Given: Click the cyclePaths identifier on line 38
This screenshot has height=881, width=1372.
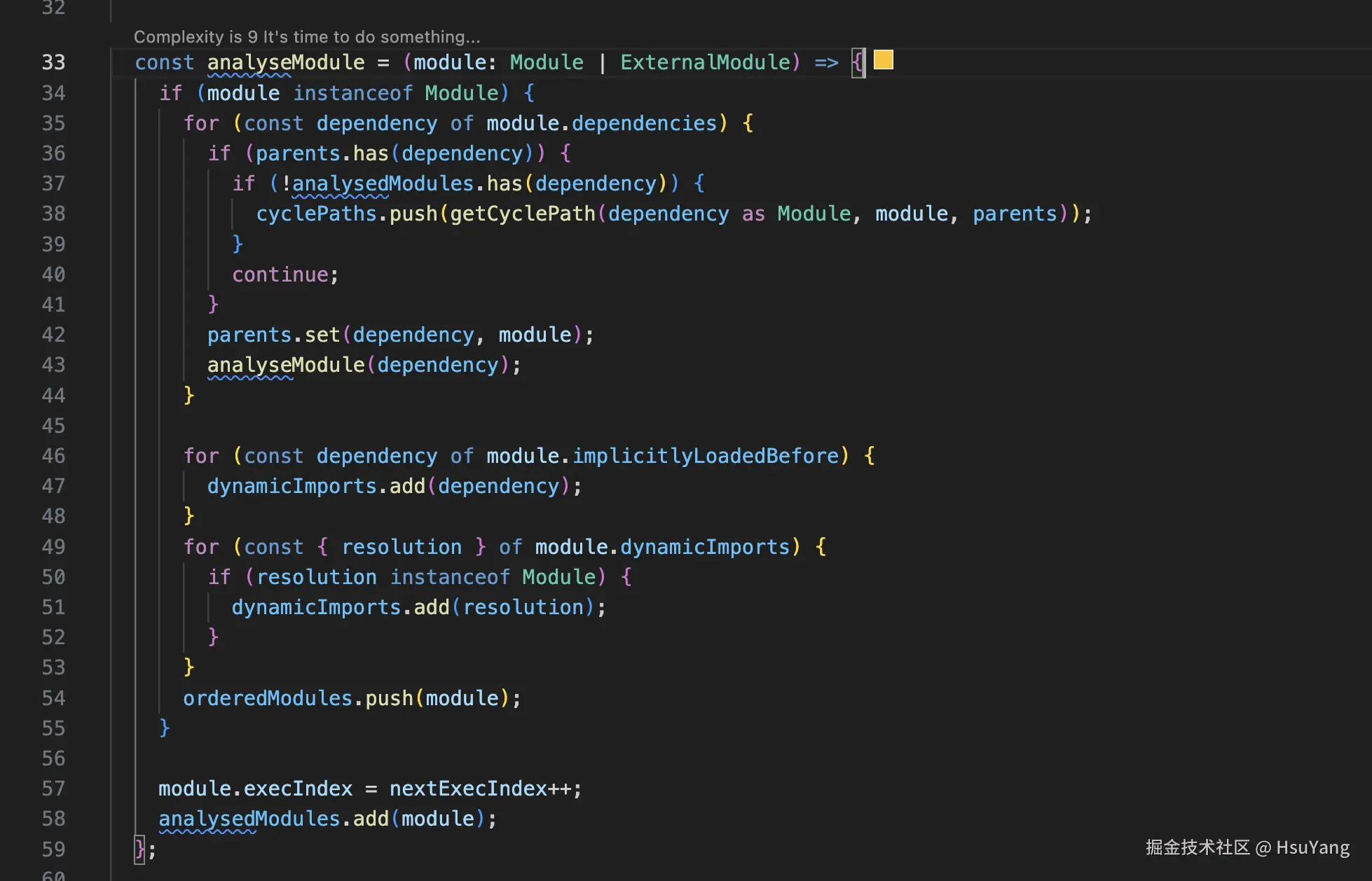Looking at the screenshot, I should click(x=316, y=214).
